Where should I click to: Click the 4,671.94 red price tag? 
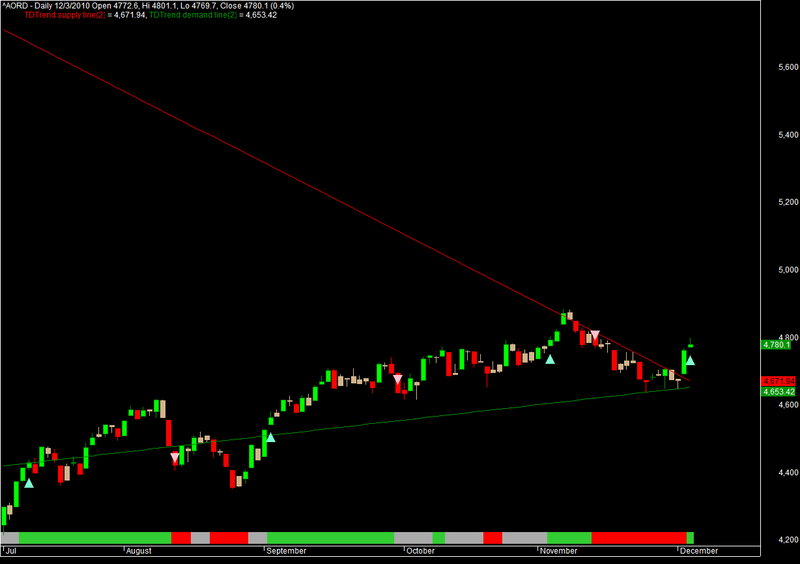pyautogui.click(x=779, y=381)
